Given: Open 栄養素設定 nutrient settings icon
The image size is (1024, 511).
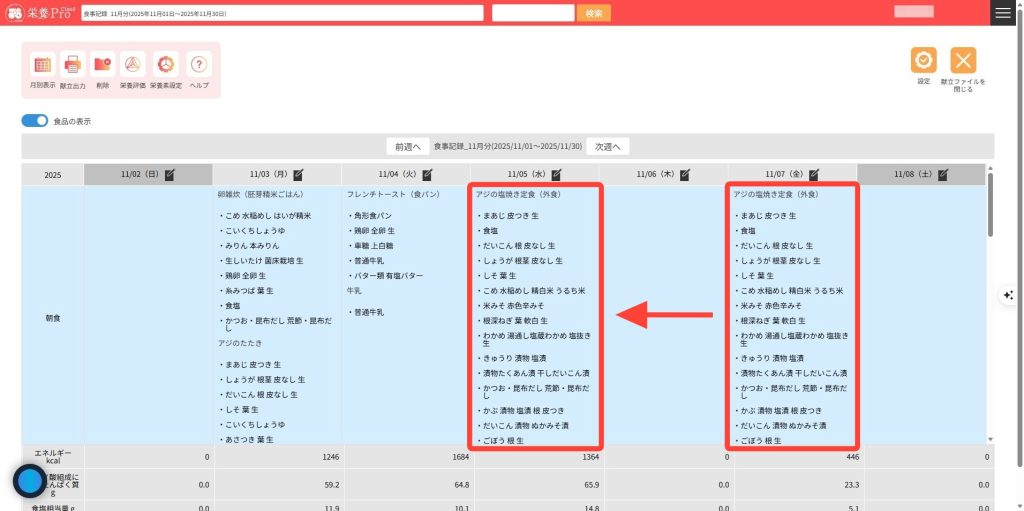Looking at the screenshot, I should click(166, 65).
